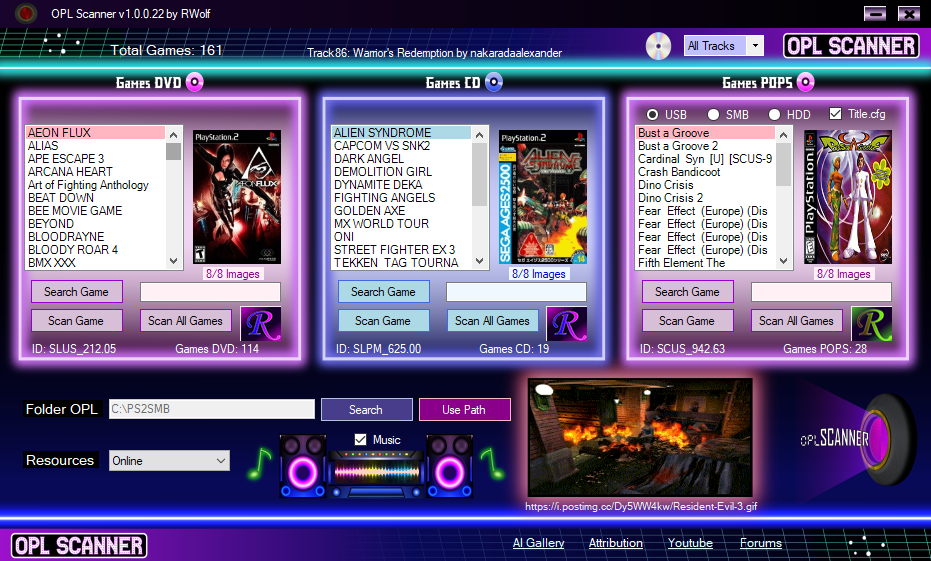
Task: Click the green R icon in Games POPS panel
Action: coord(872,324)
